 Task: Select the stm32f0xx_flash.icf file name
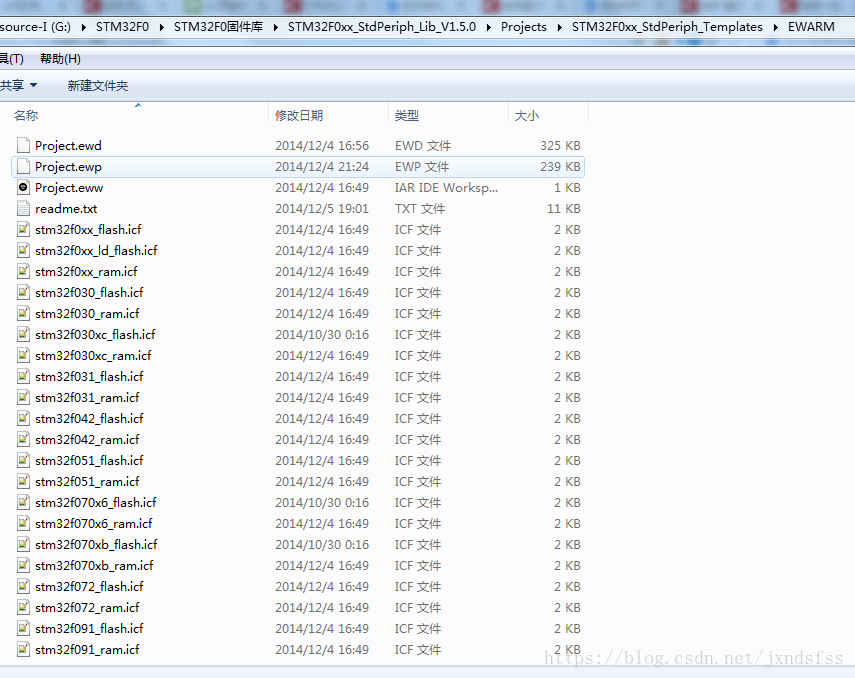click(88, 230)
